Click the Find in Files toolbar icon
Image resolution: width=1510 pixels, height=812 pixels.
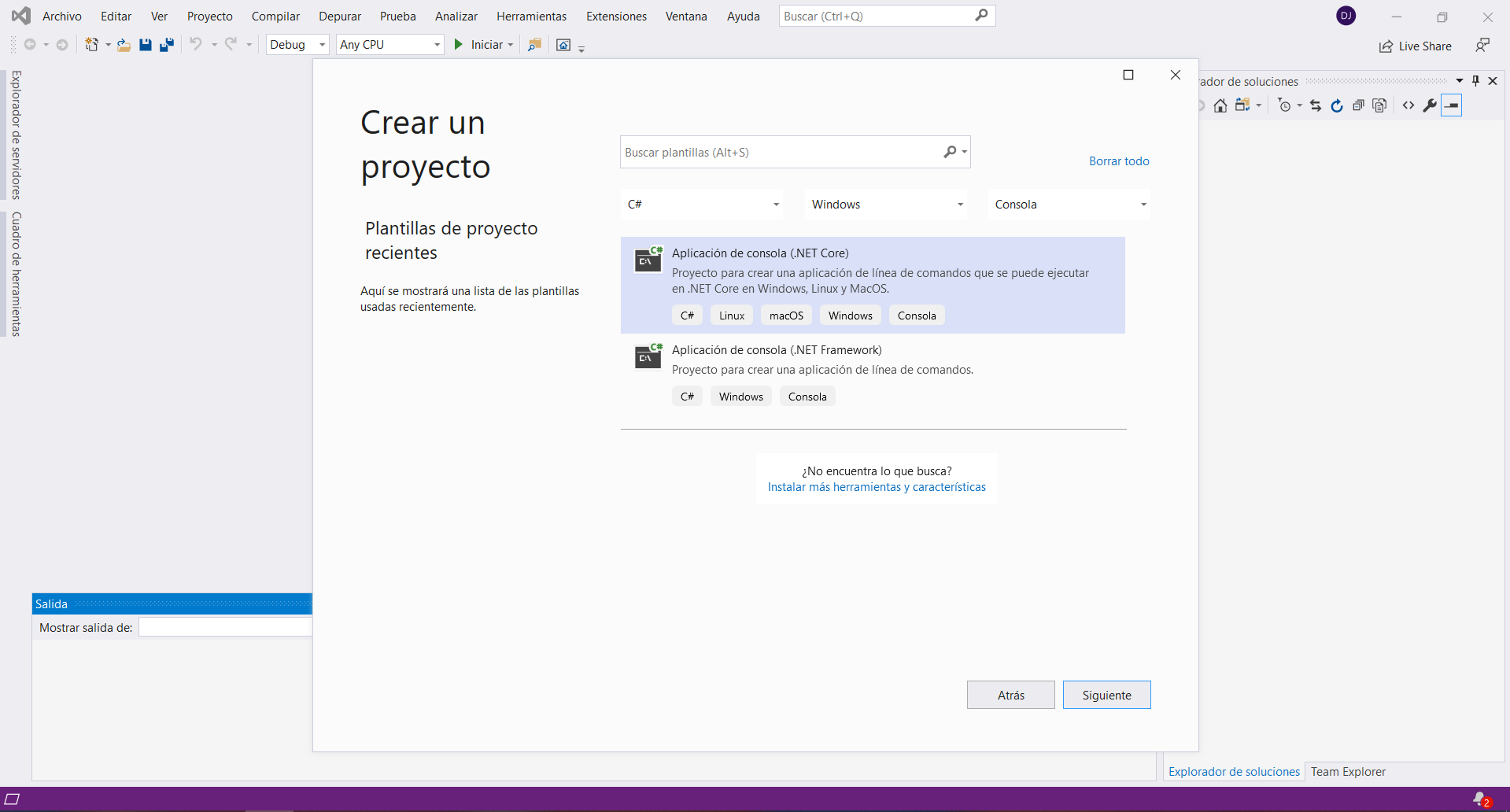(534, 45)
